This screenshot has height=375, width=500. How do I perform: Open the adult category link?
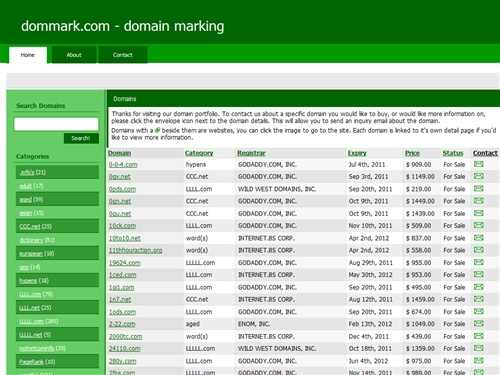(25, 186)
